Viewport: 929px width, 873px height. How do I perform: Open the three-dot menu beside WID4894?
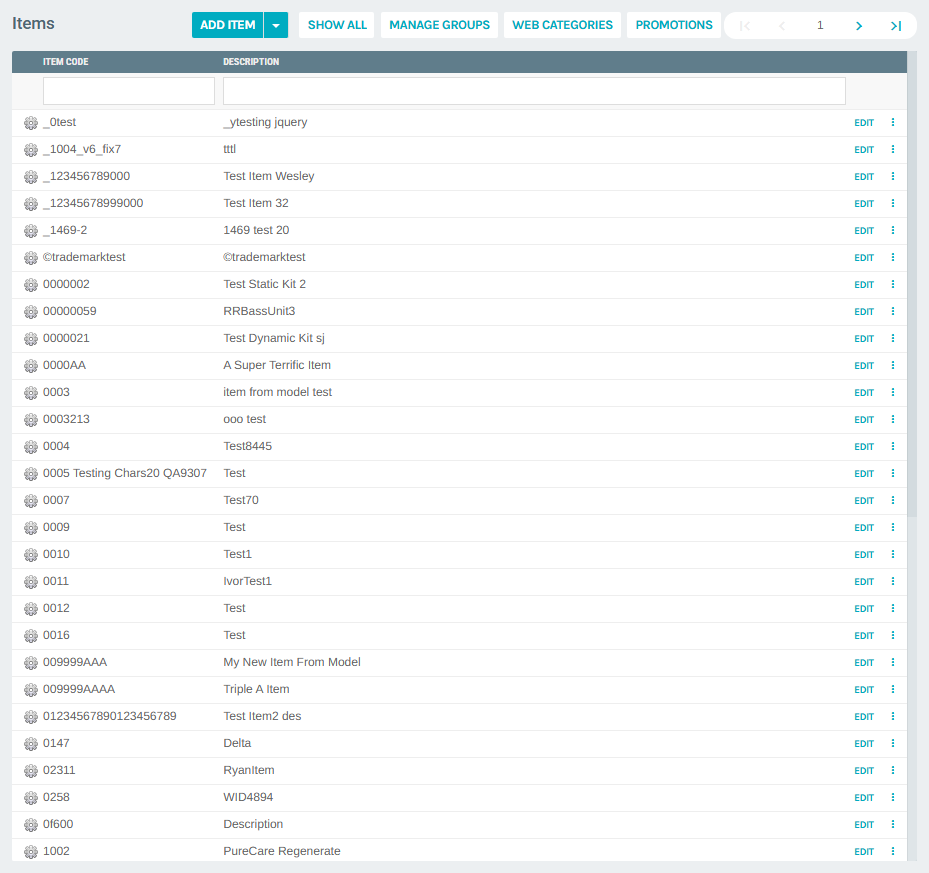[x=892, y=797]
